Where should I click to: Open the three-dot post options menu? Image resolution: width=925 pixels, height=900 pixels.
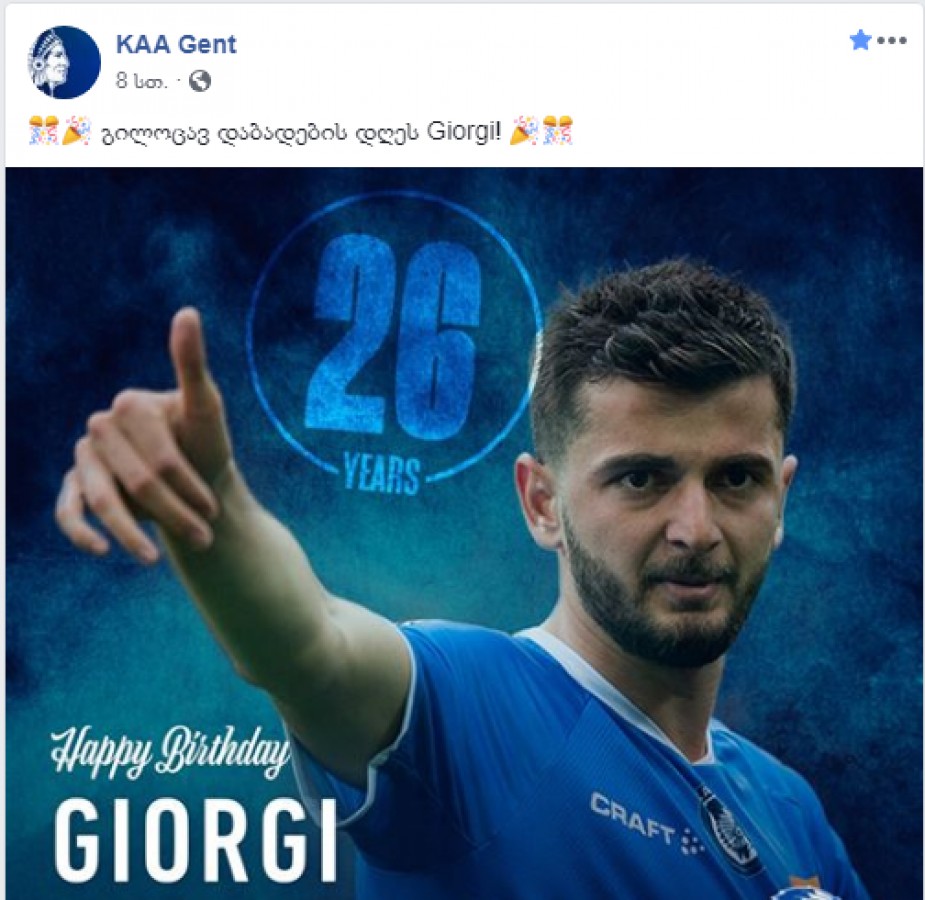[892, 41]
